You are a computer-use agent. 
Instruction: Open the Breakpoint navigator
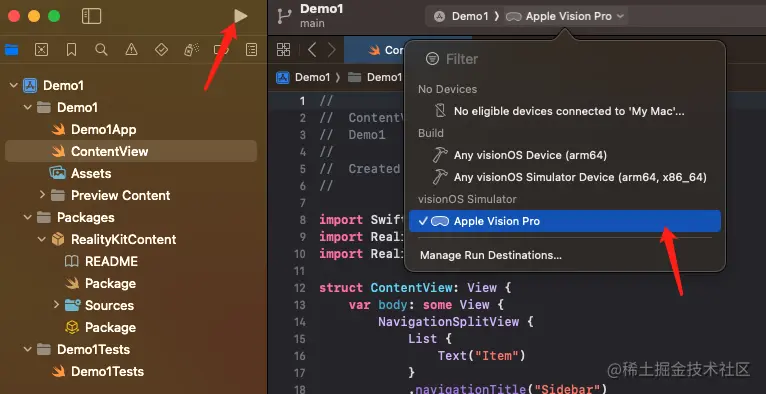point(221,49)
